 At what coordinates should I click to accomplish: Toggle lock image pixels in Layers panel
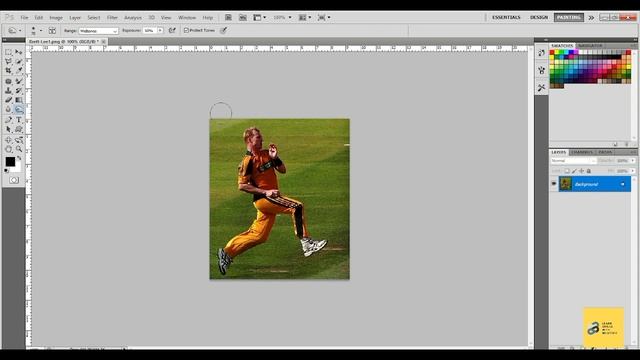click(x=574, y=171)
